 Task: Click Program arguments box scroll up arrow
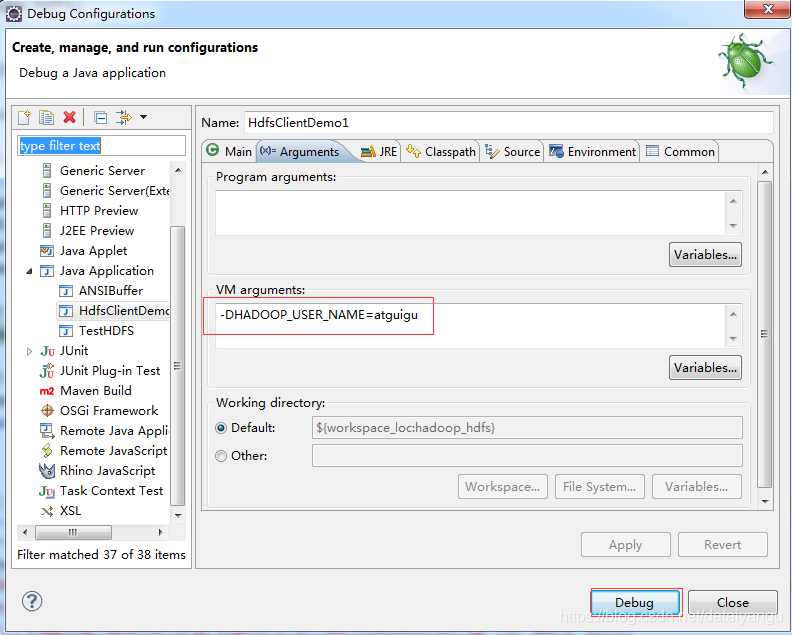pos(733,202)
